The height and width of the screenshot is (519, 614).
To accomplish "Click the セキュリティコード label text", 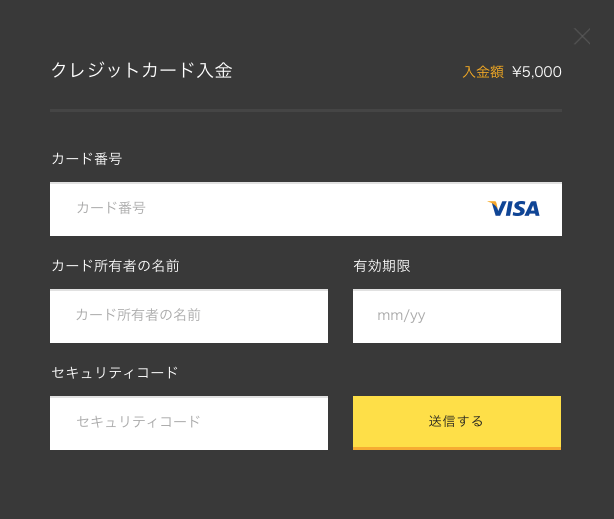I will (115, 373).
